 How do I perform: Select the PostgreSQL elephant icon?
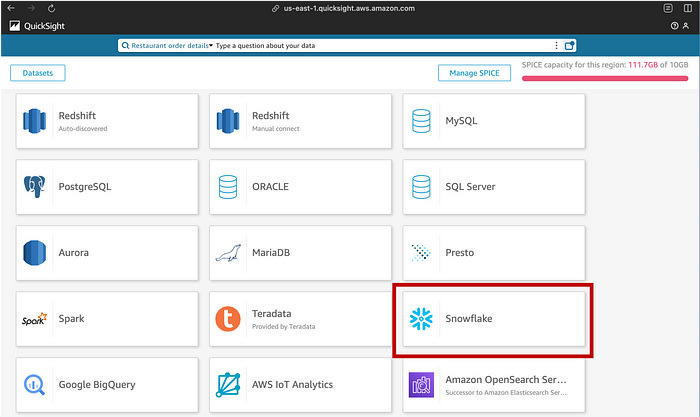click(x=35, y=186)
